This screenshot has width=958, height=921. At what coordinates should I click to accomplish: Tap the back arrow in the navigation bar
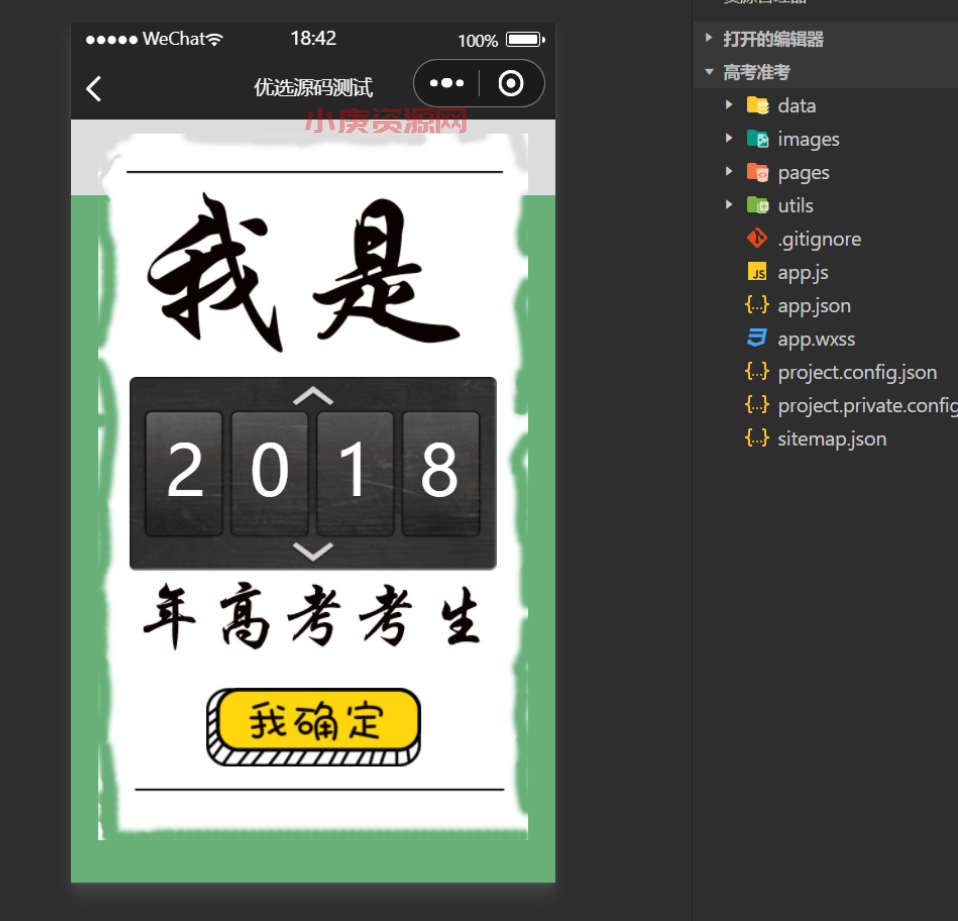pos(94,89)
